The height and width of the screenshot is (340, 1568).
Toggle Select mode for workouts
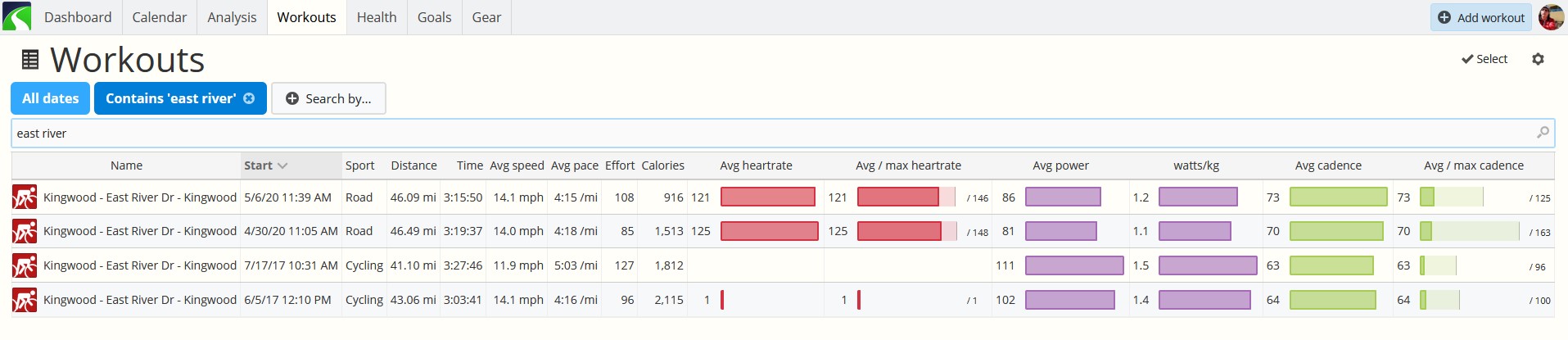pyautogui.click(x=1484, y=59)
